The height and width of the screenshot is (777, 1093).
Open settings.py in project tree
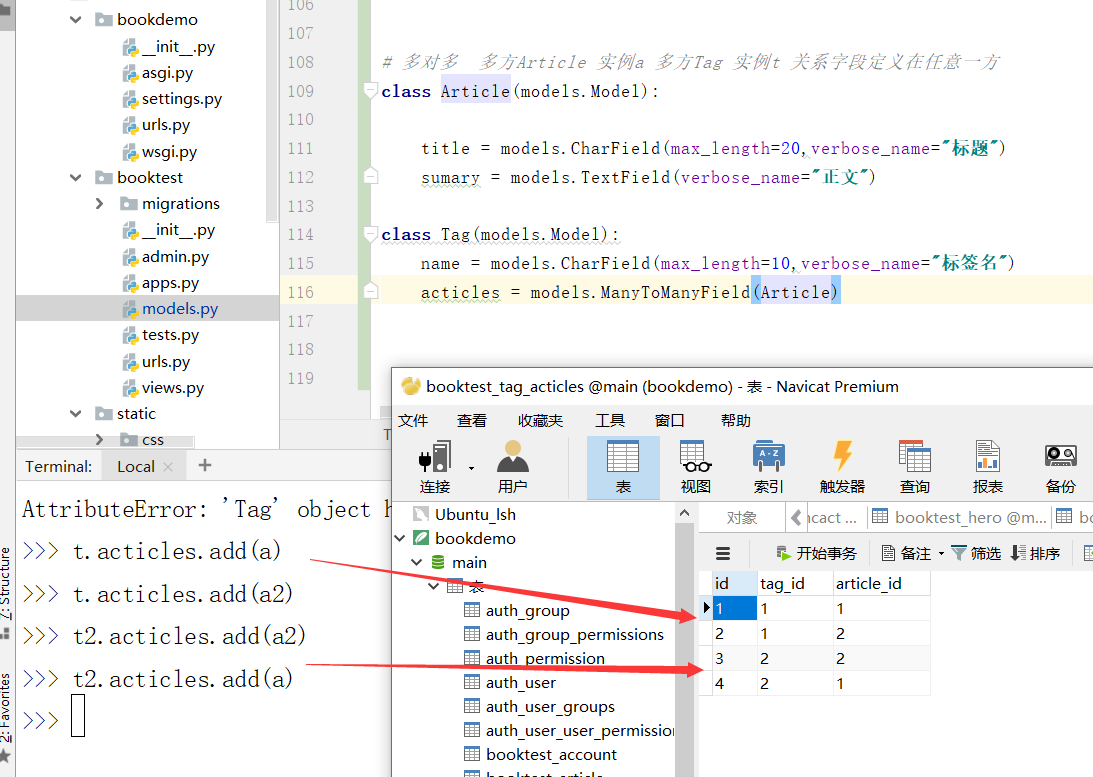(172, 99)
